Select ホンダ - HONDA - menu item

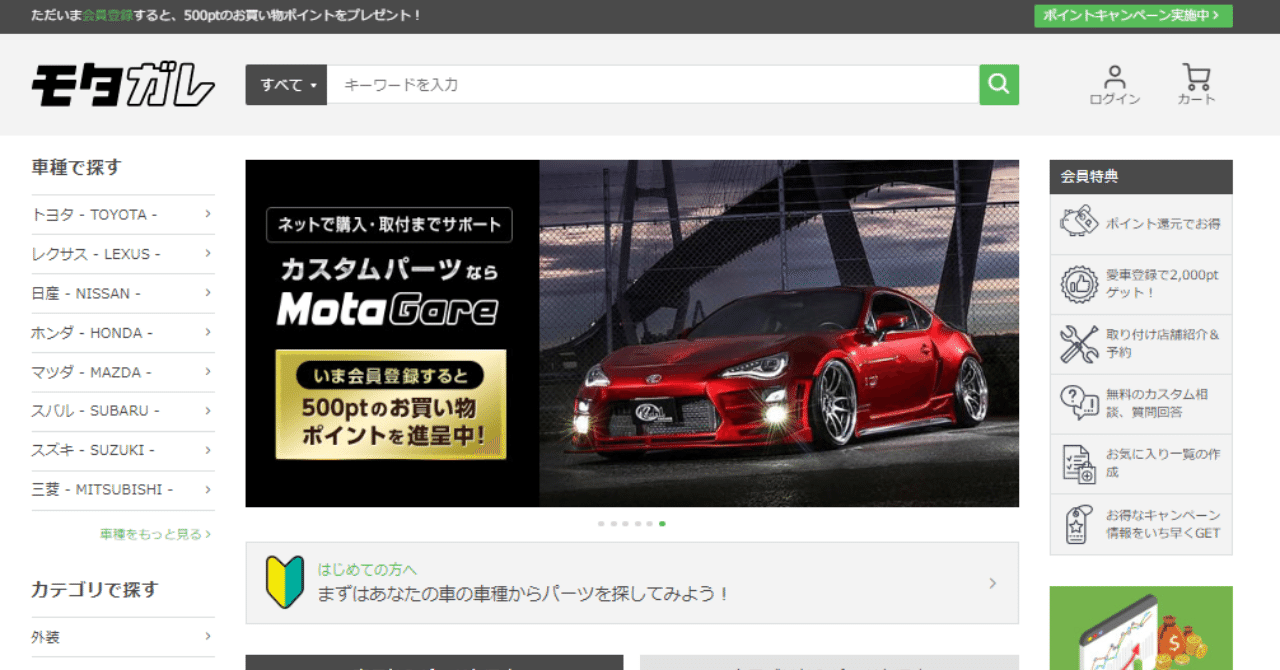click(123, 333)
